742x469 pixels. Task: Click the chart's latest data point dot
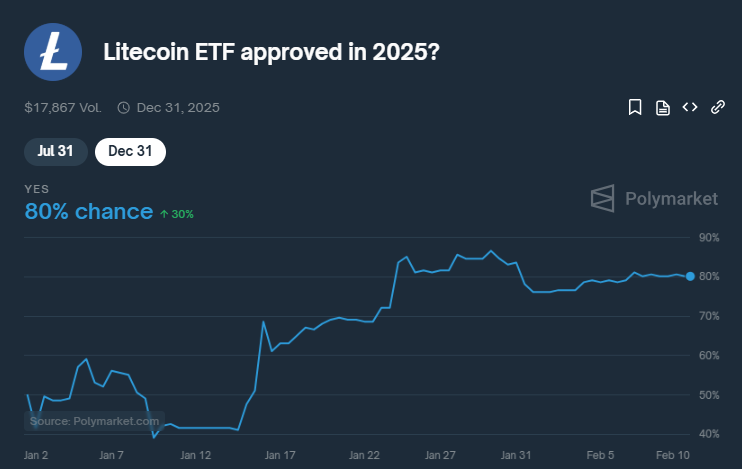coord(690,276)
